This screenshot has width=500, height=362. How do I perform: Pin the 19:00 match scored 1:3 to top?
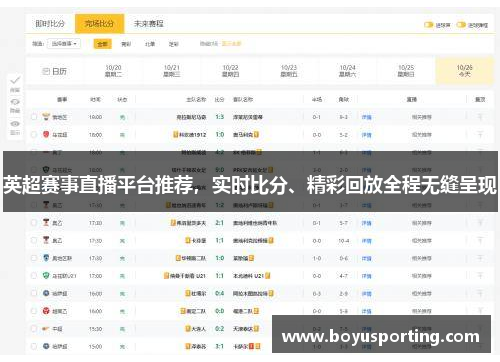pyautogui.click(x=480, y=117)
